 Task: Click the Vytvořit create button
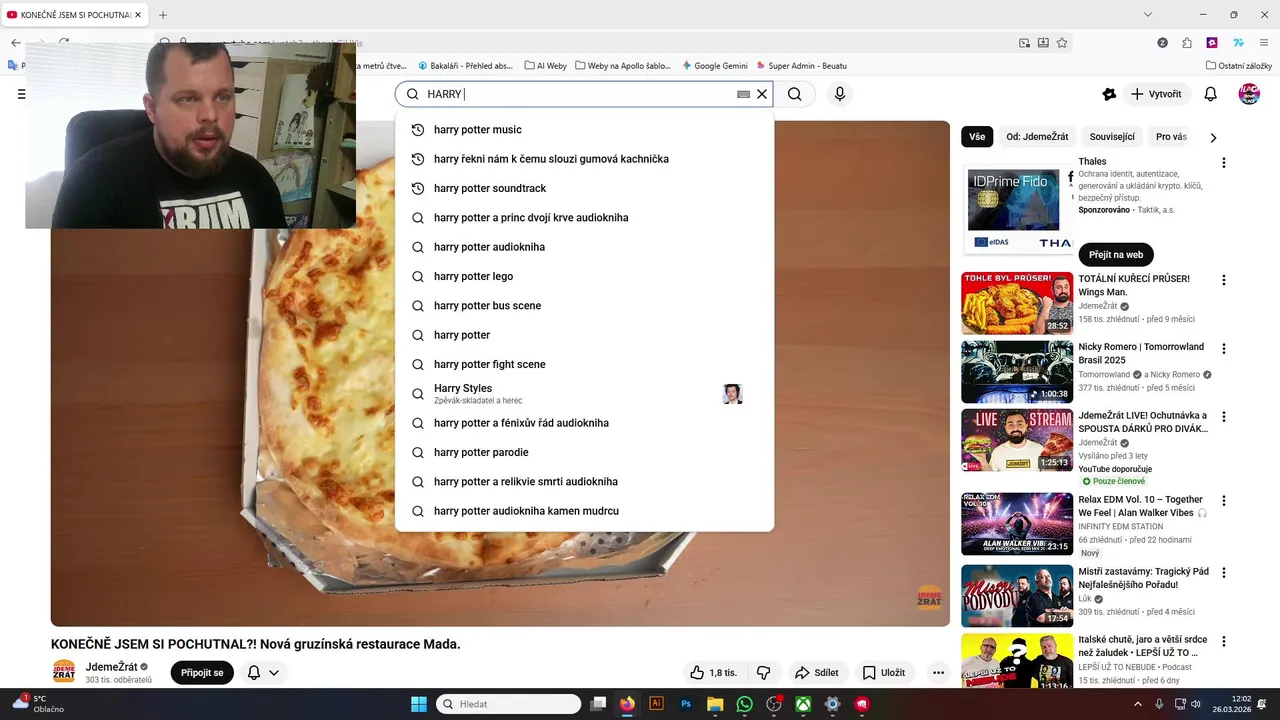(x=1156, y=94)
